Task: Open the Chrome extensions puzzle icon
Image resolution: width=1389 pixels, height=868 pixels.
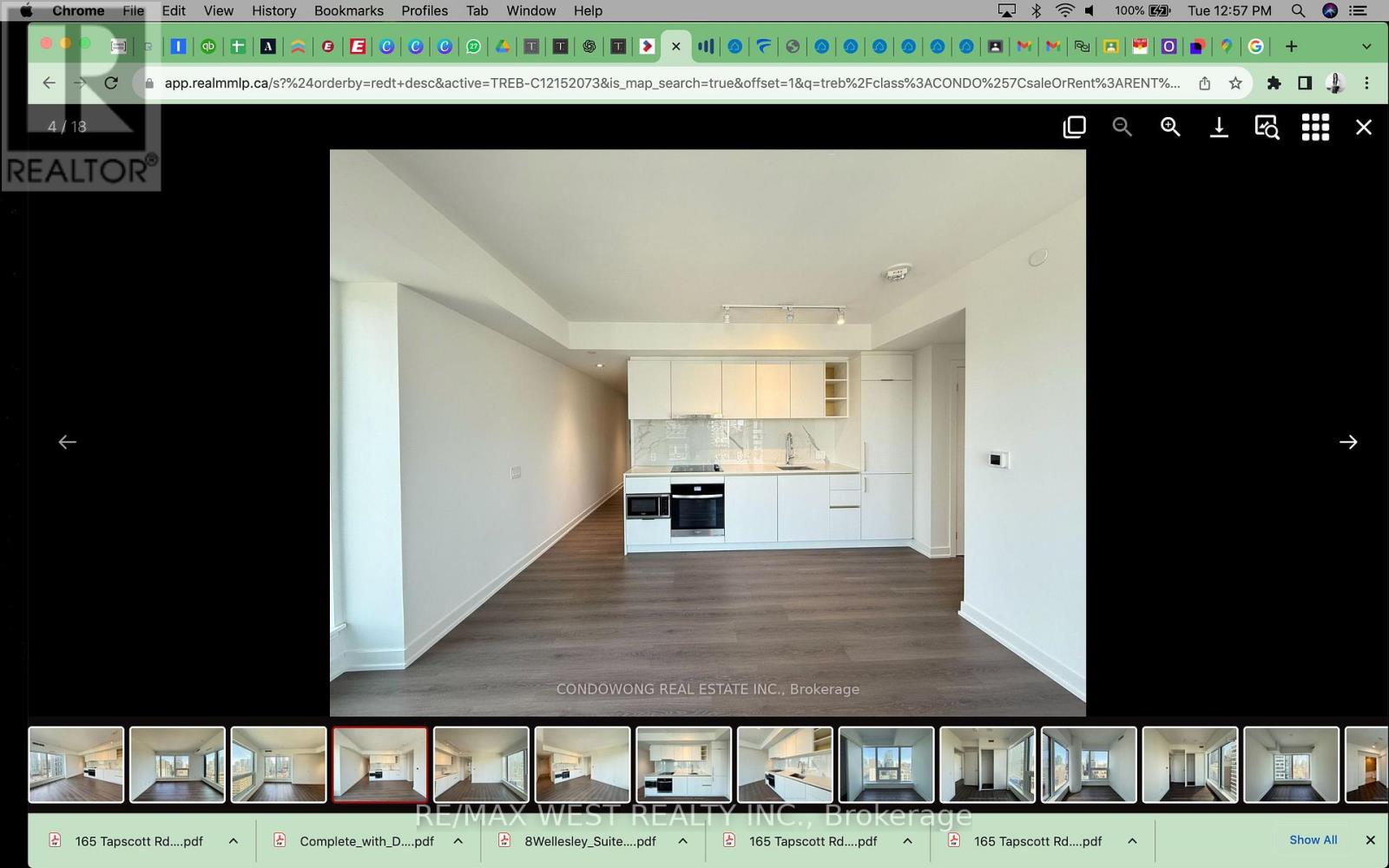Action: pyautogui.click(x=1274, y=83)
